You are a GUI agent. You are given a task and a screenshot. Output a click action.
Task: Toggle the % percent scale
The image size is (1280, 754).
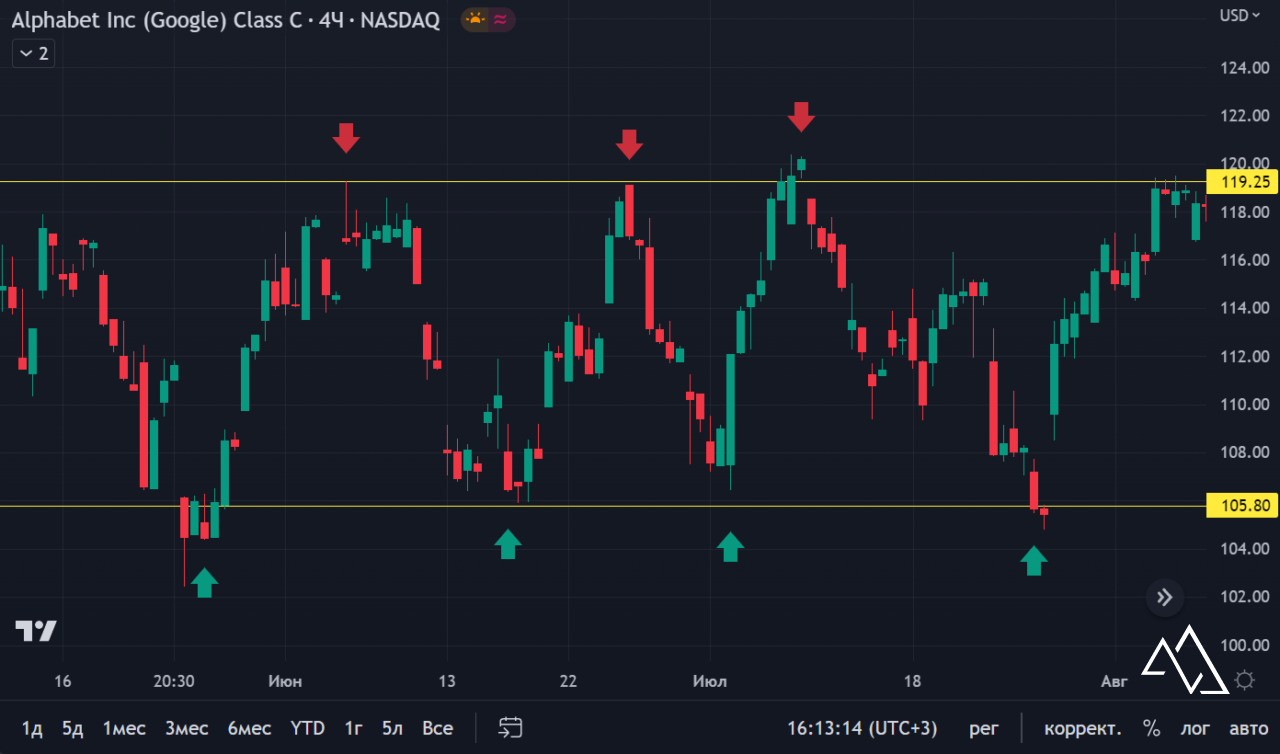click(1152, 728)
